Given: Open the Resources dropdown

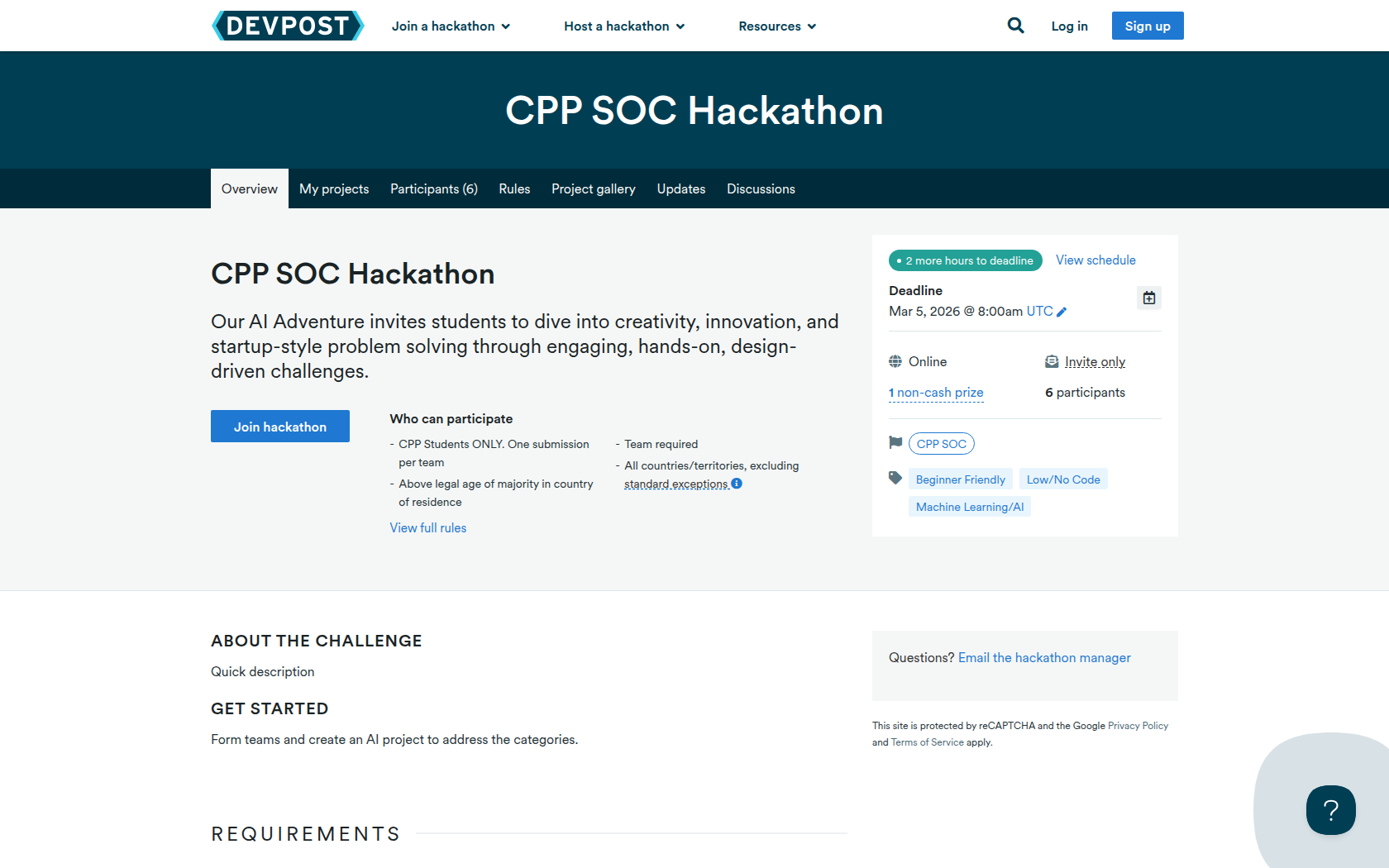Looking at the screenshot, I should [777, 26].
